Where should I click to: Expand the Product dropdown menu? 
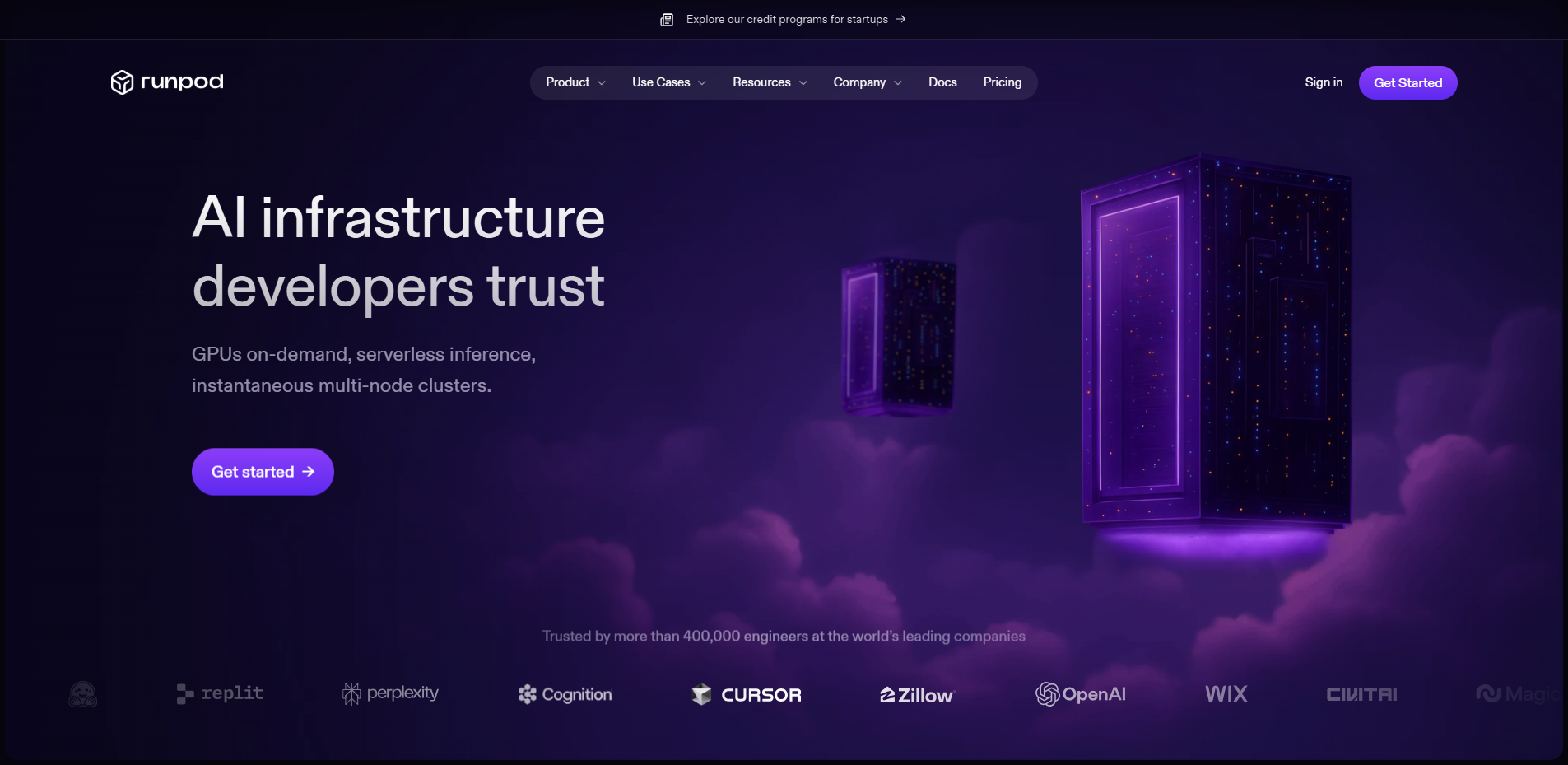tap(575, 82)
